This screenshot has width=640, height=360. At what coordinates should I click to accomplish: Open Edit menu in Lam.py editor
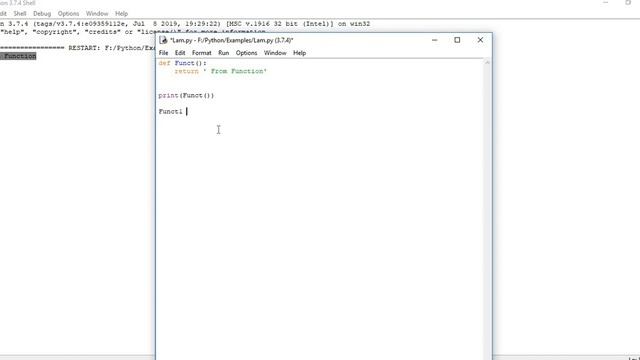[180, 53]
